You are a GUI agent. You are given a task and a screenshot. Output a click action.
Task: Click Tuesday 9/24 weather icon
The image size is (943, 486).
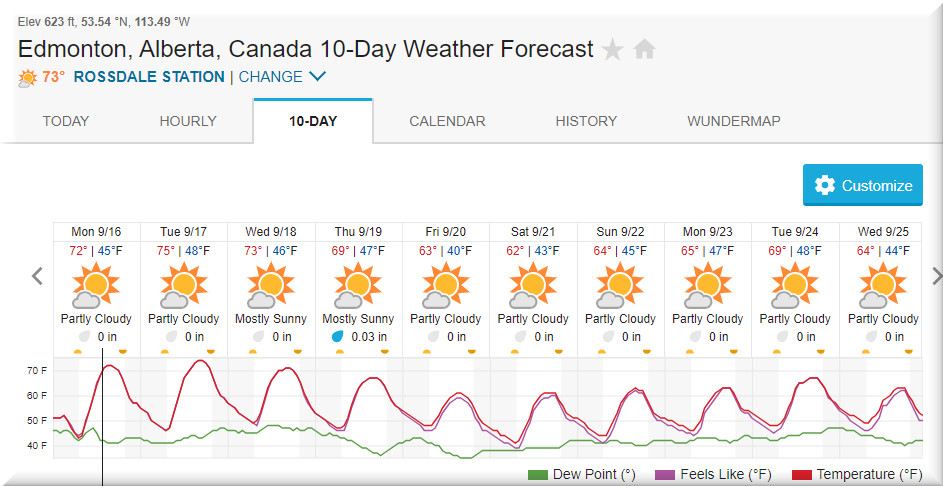(794, 286)
